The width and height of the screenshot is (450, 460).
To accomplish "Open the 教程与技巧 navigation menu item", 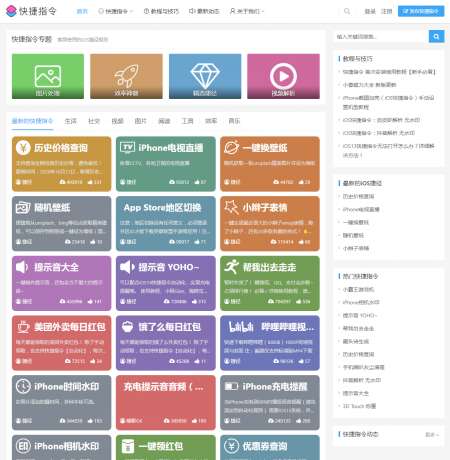I will pos(161,11).
